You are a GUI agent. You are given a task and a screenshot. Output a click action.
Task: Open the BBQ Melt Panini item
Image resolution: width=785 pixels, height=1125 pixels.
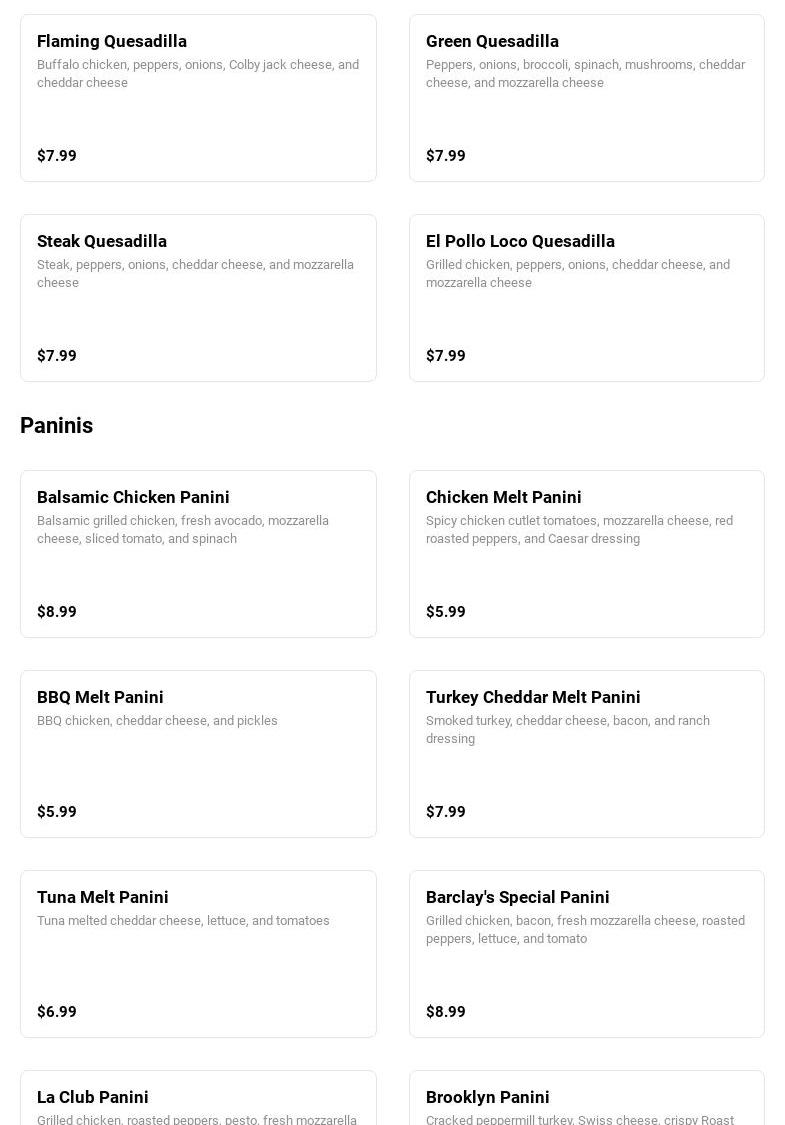[198, 754]
